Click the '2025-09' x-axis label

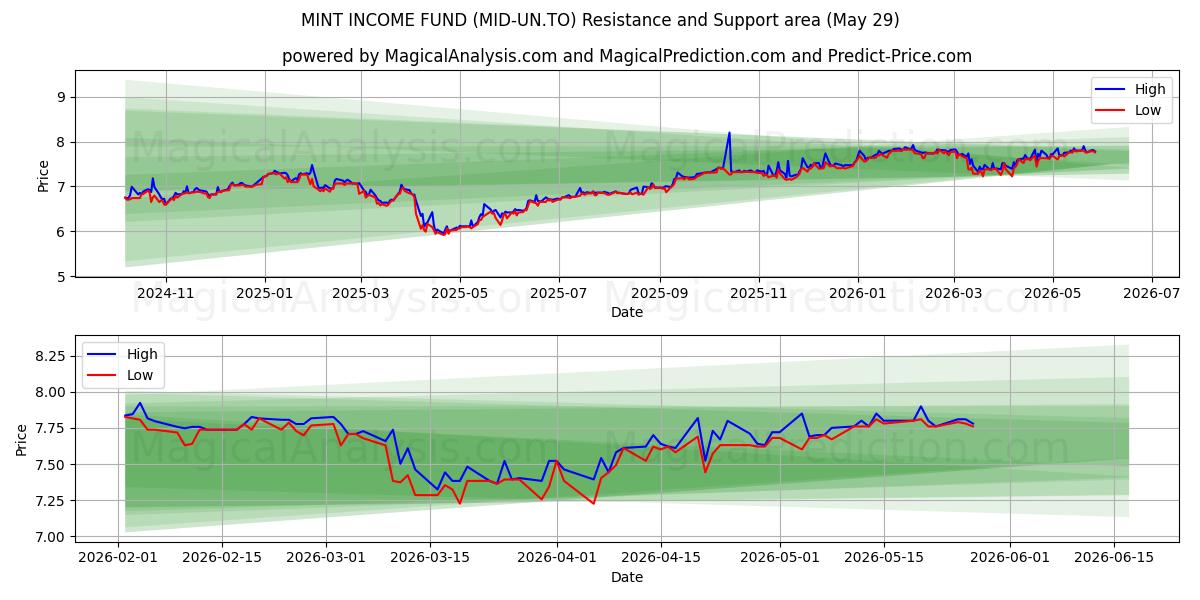(x=659, y=294)
